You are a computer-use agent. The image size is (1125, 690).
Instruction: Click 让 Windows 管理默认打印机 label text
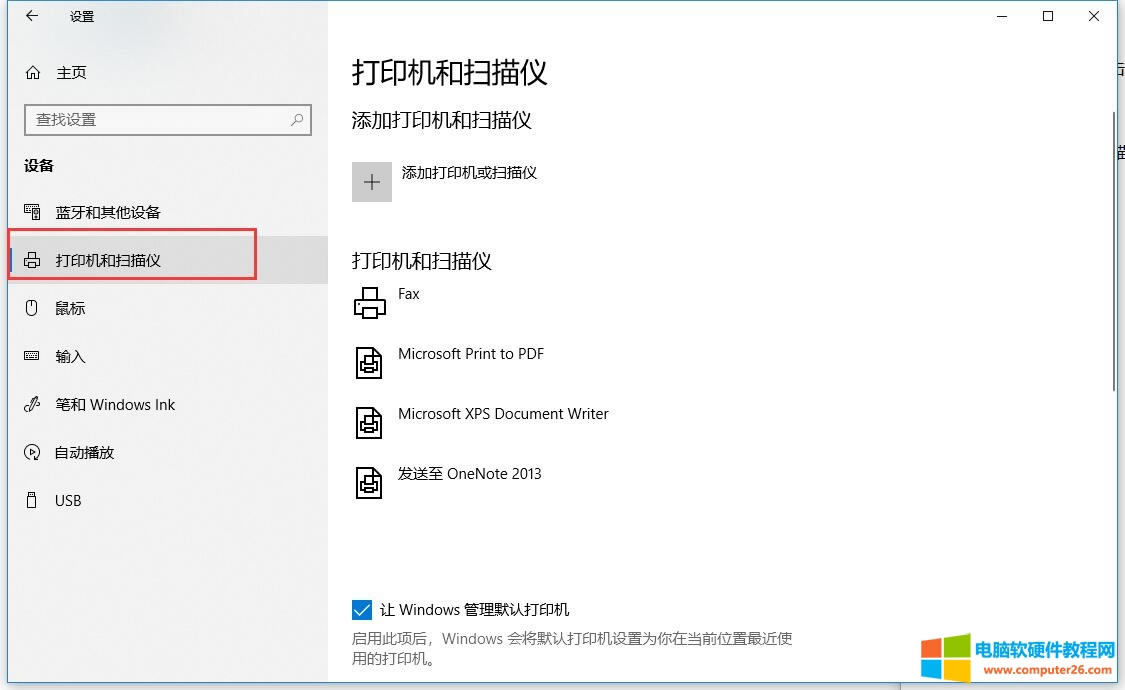click(474, 610)
